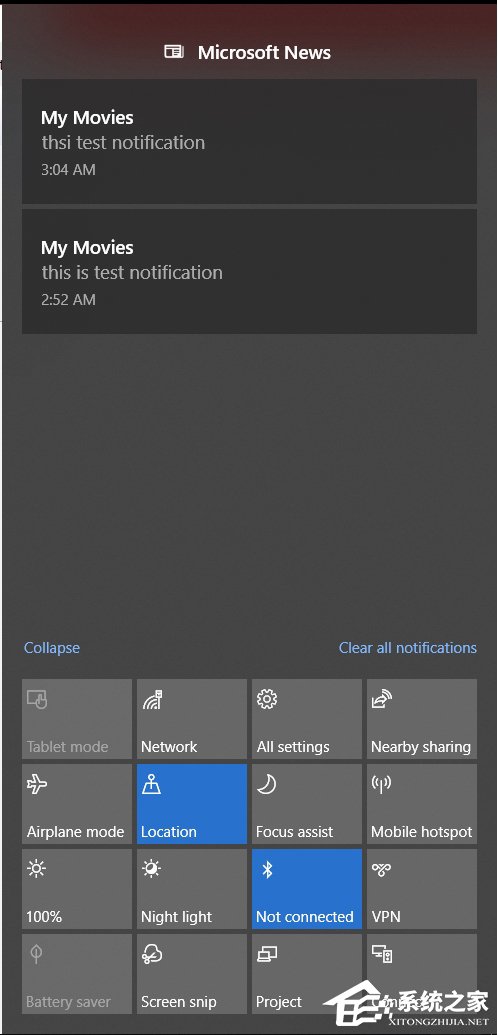Collapse the quick actions panel

(x=52, y=648)
